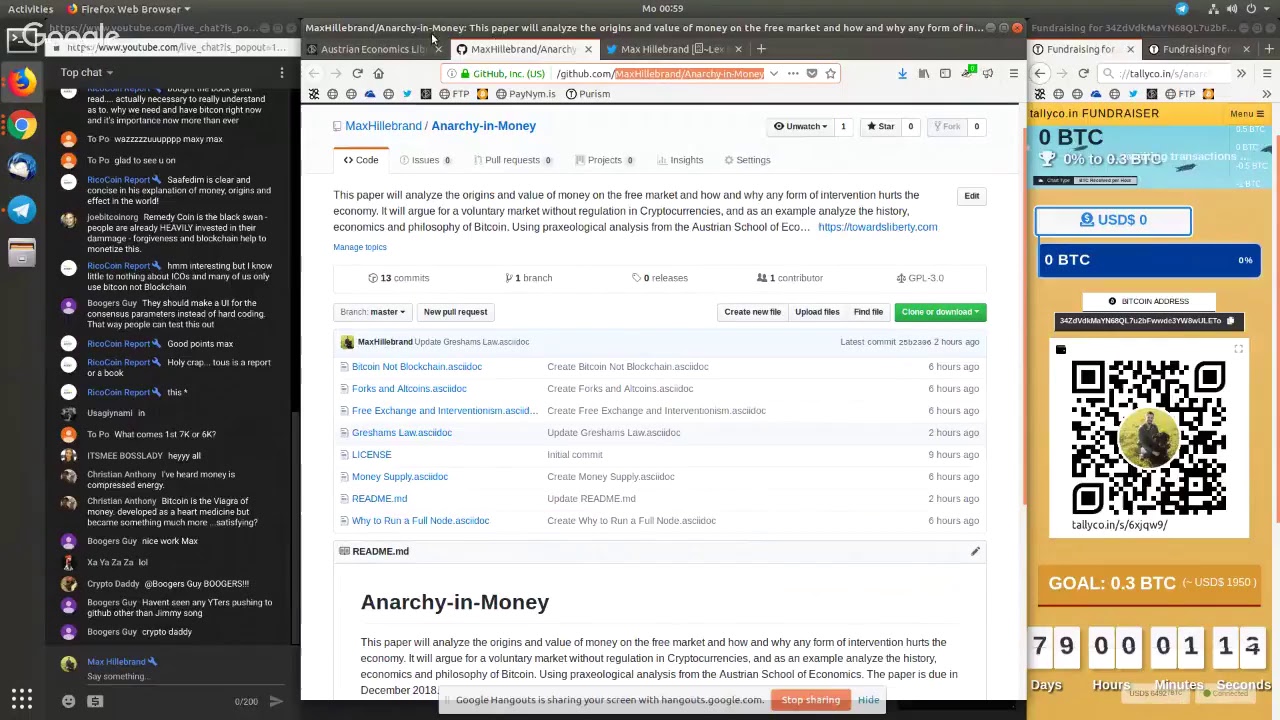Viewport: 1280px width, 720px height.
Task: Open live chat three-dot options menu
Action: coord(282,72)
